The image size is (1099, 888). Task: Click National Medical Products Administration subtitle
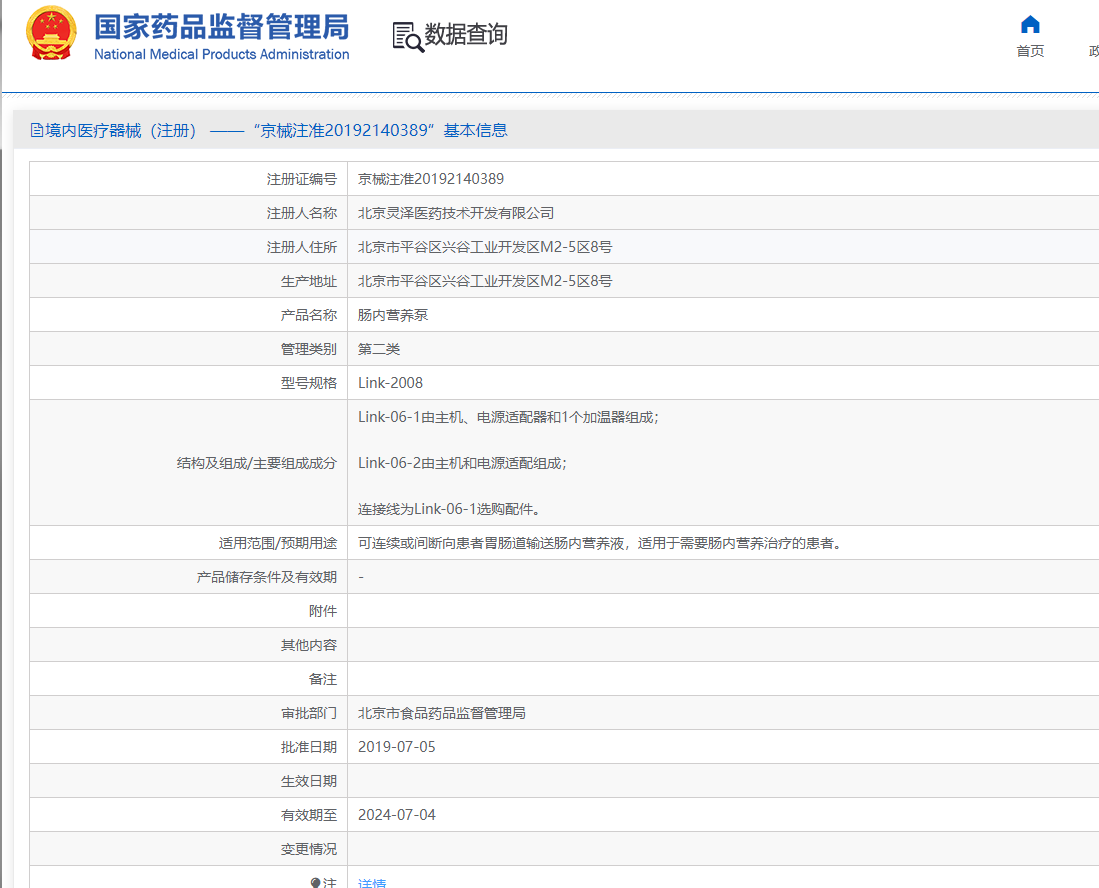click(x=221, y=54)
